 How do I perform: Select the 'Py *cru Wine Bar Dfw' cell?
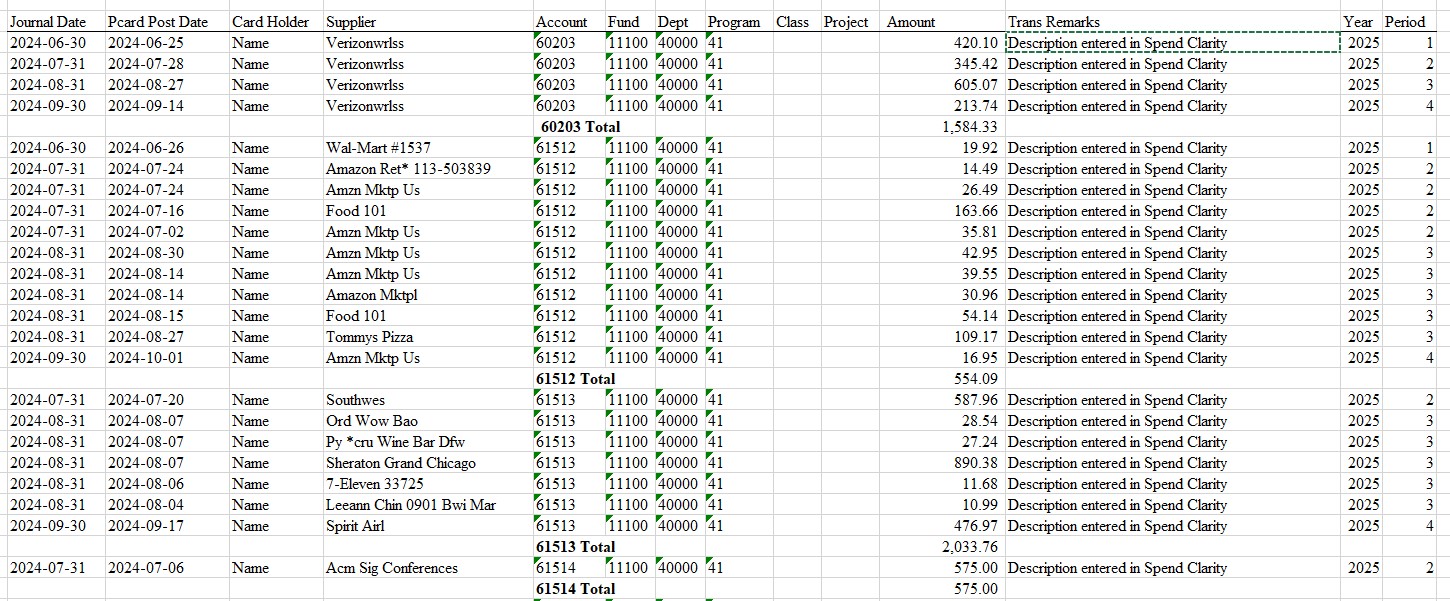tap(428, 442)
